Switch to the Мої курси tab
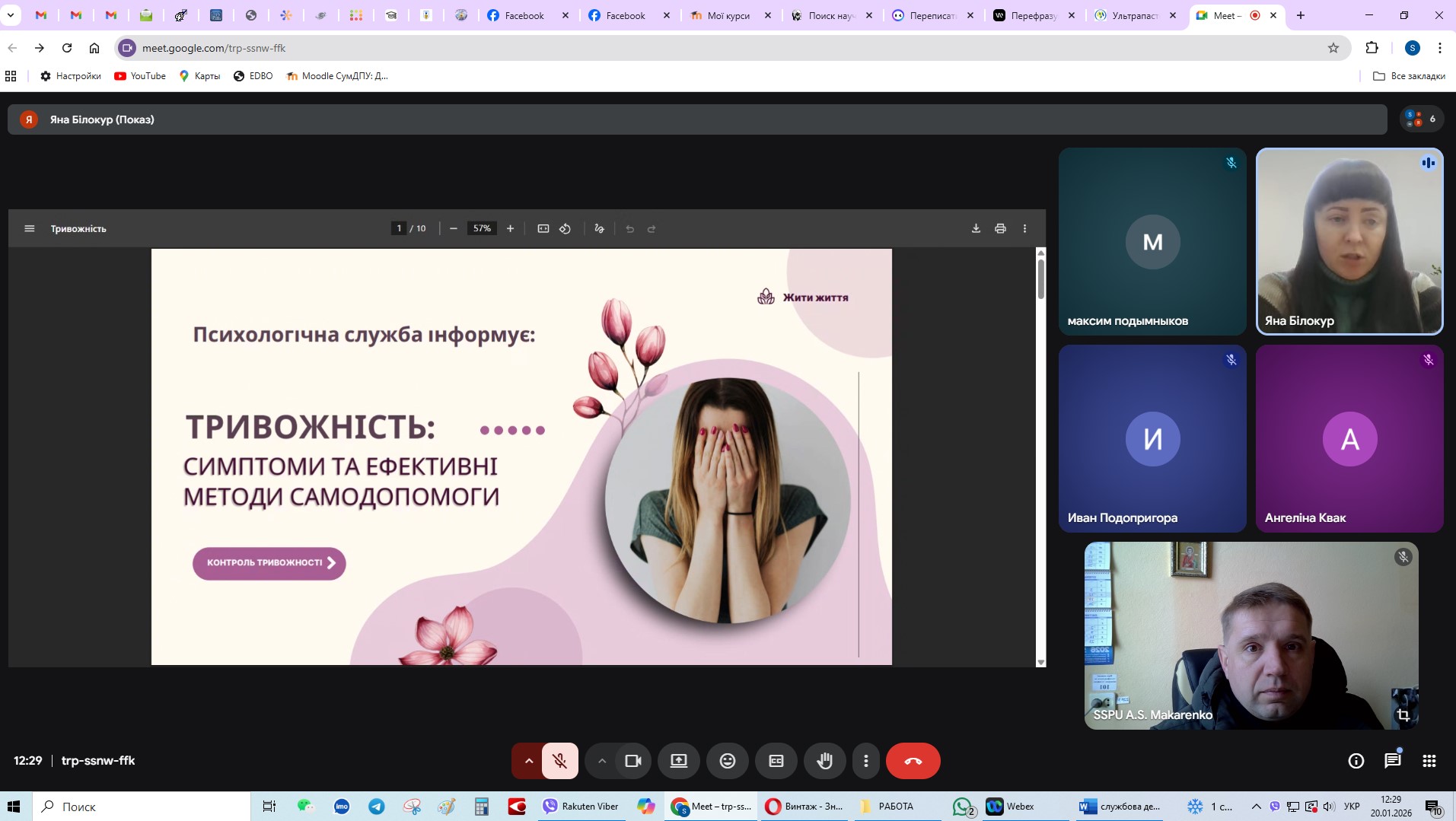This screenshot has width=1456, height=821. [x=728, y=15]
